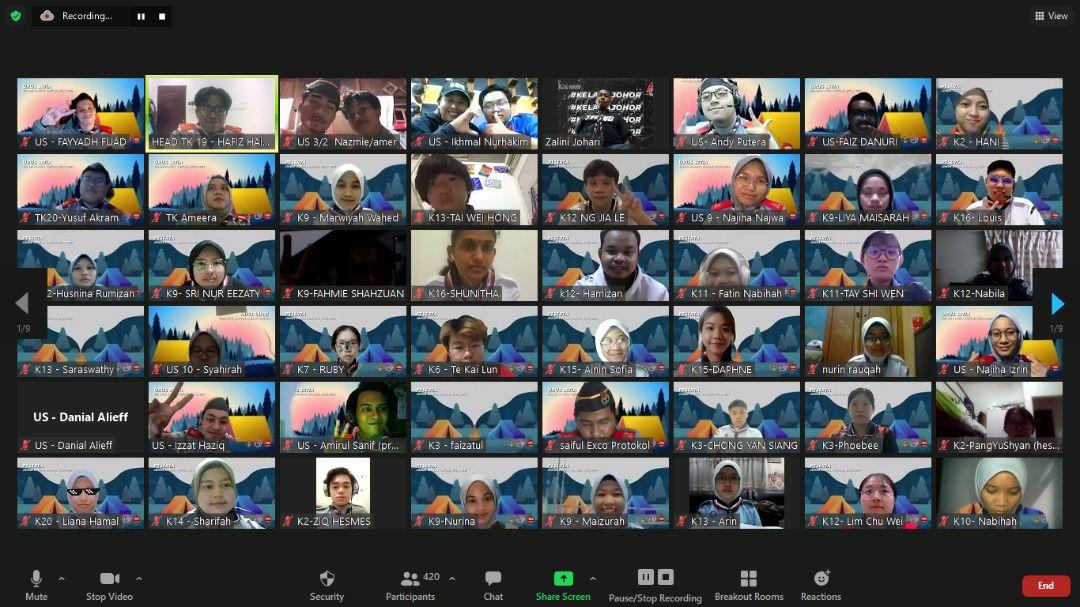Expand video options arrow beside Stop Video
This screenshot has width=1080, height=607.
[139, 578]
